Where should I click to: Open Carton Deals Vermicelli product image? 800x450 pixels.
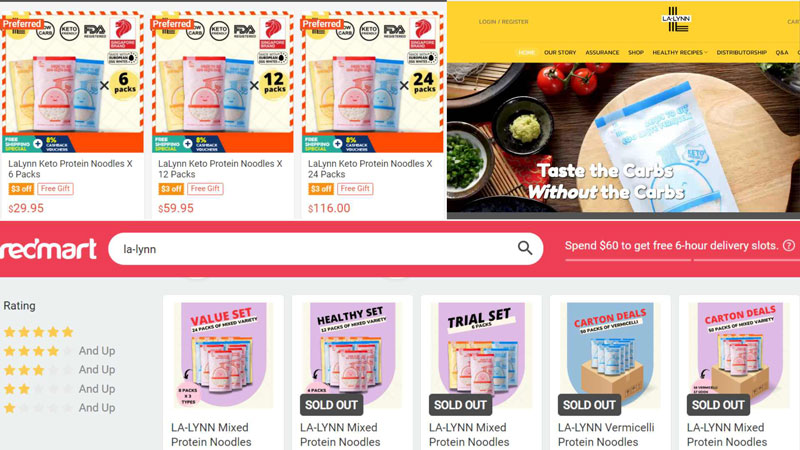610,355
